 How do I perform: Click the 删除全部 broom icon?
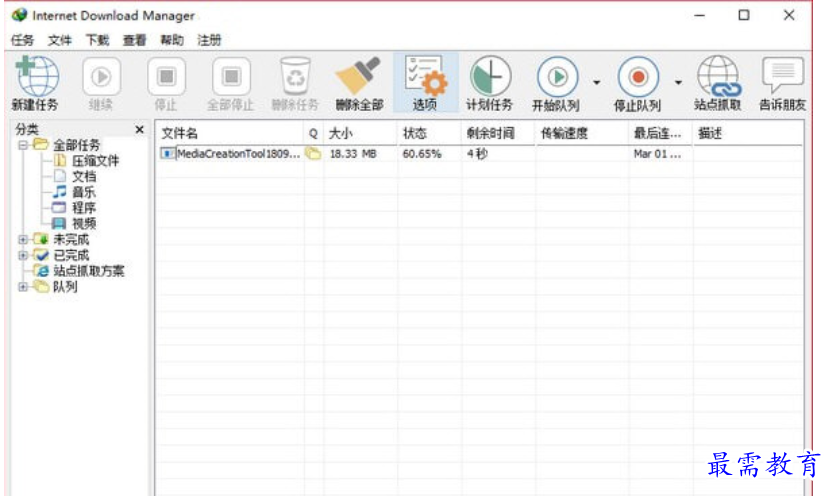tap(358, 76)
